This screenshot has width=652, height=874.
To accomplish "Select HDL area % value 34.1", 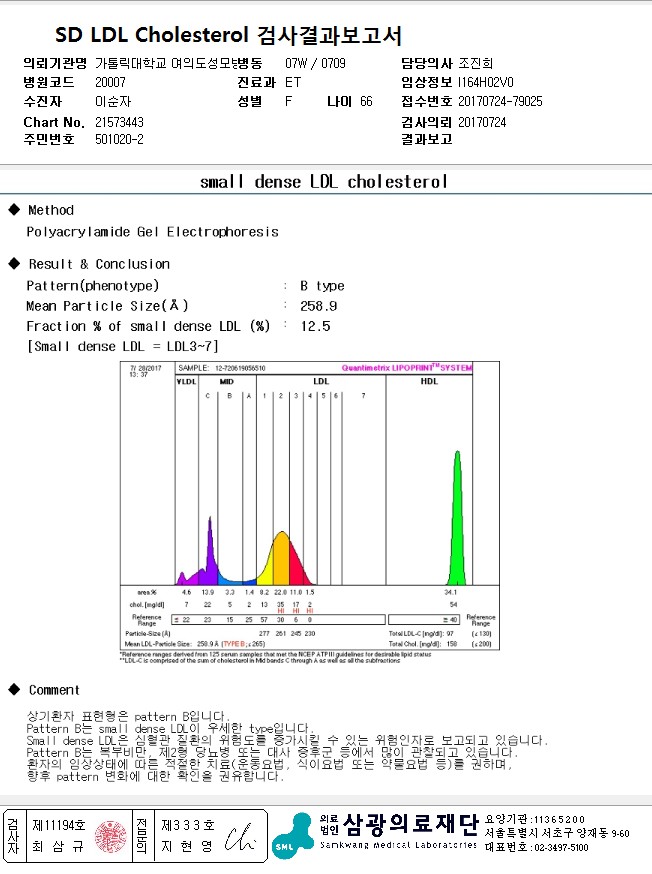I will tap(450, 592).
